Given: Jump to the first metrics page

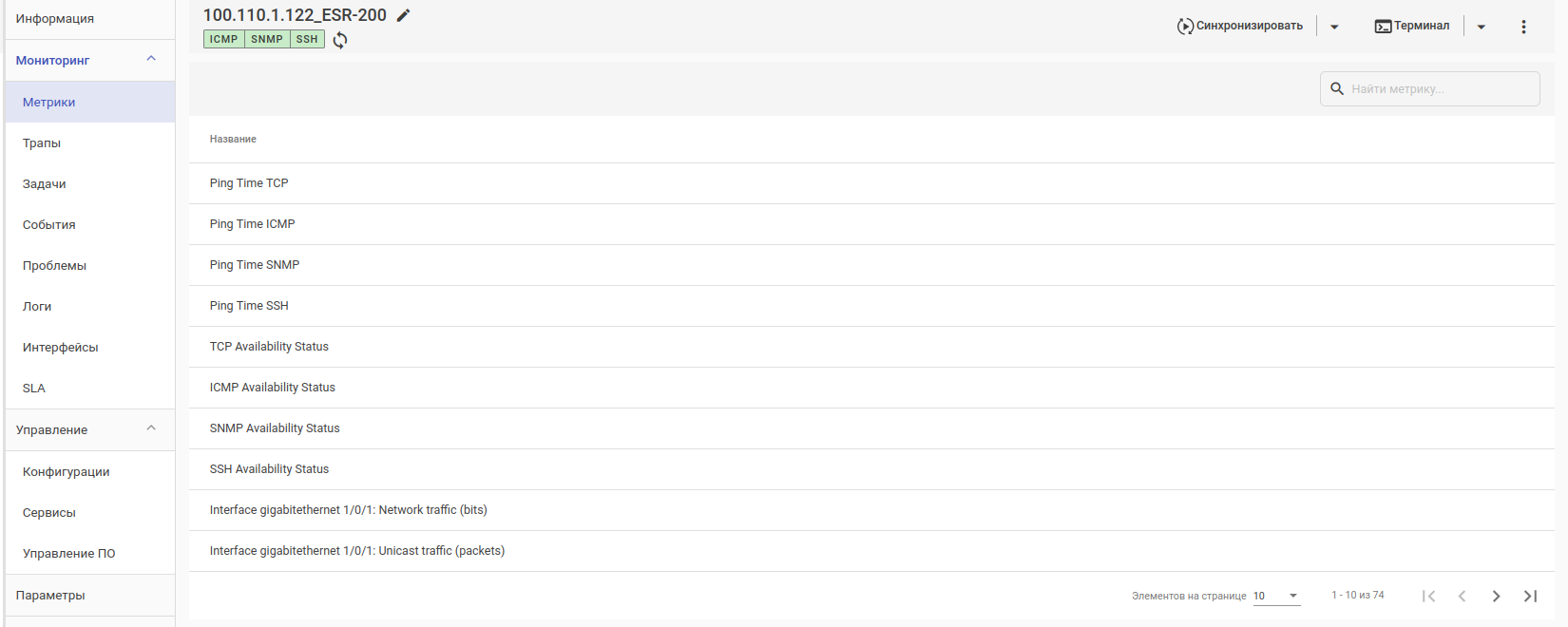Looking at the screenshot, I should pyautogui.click(x=1428, y=596).
